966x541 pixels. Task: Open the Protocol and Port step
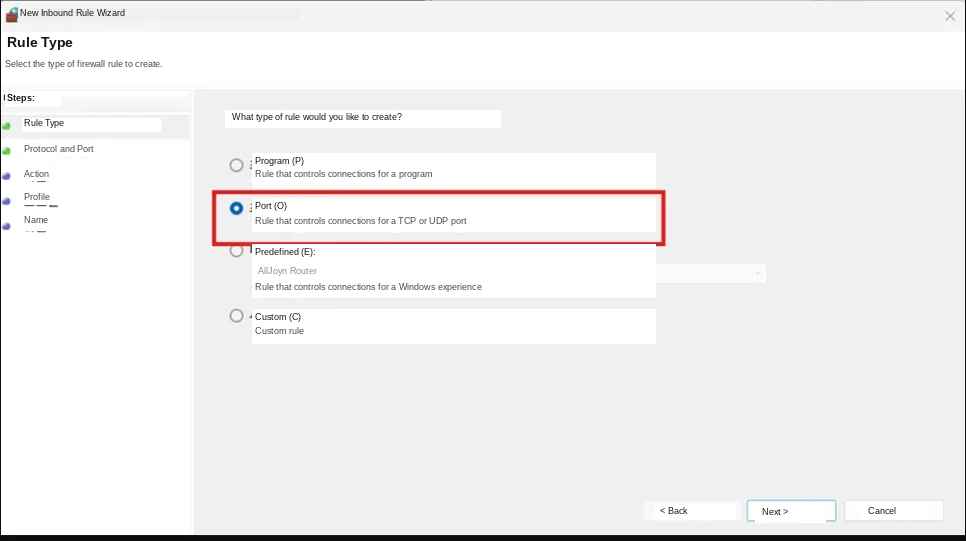(59, 149)
